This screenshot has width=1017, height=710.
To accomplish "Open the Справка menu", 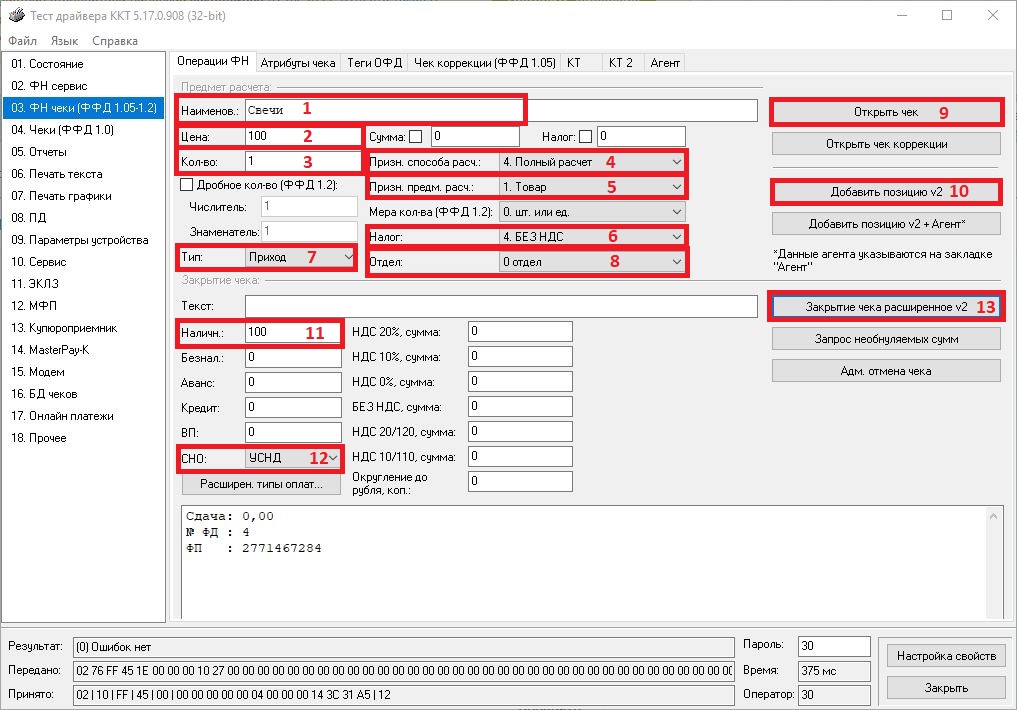I will (114, 41).
